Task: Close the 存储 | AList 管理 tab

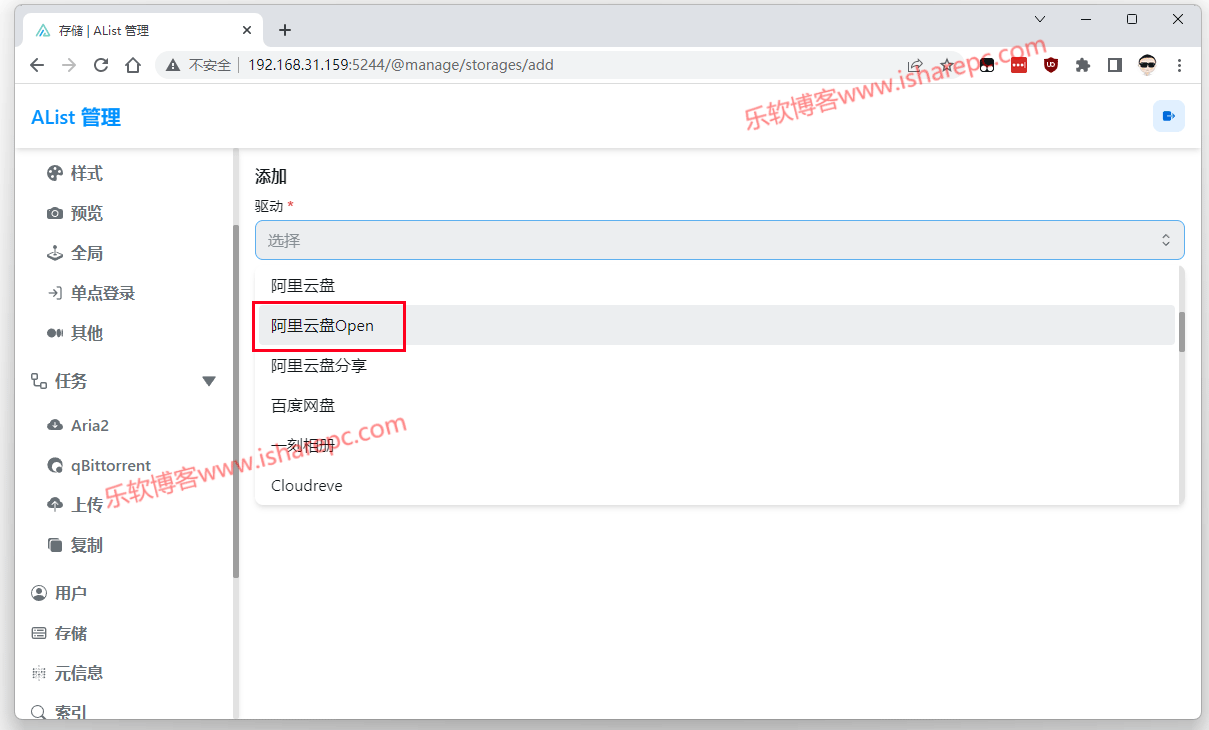Action: point(249,30)
